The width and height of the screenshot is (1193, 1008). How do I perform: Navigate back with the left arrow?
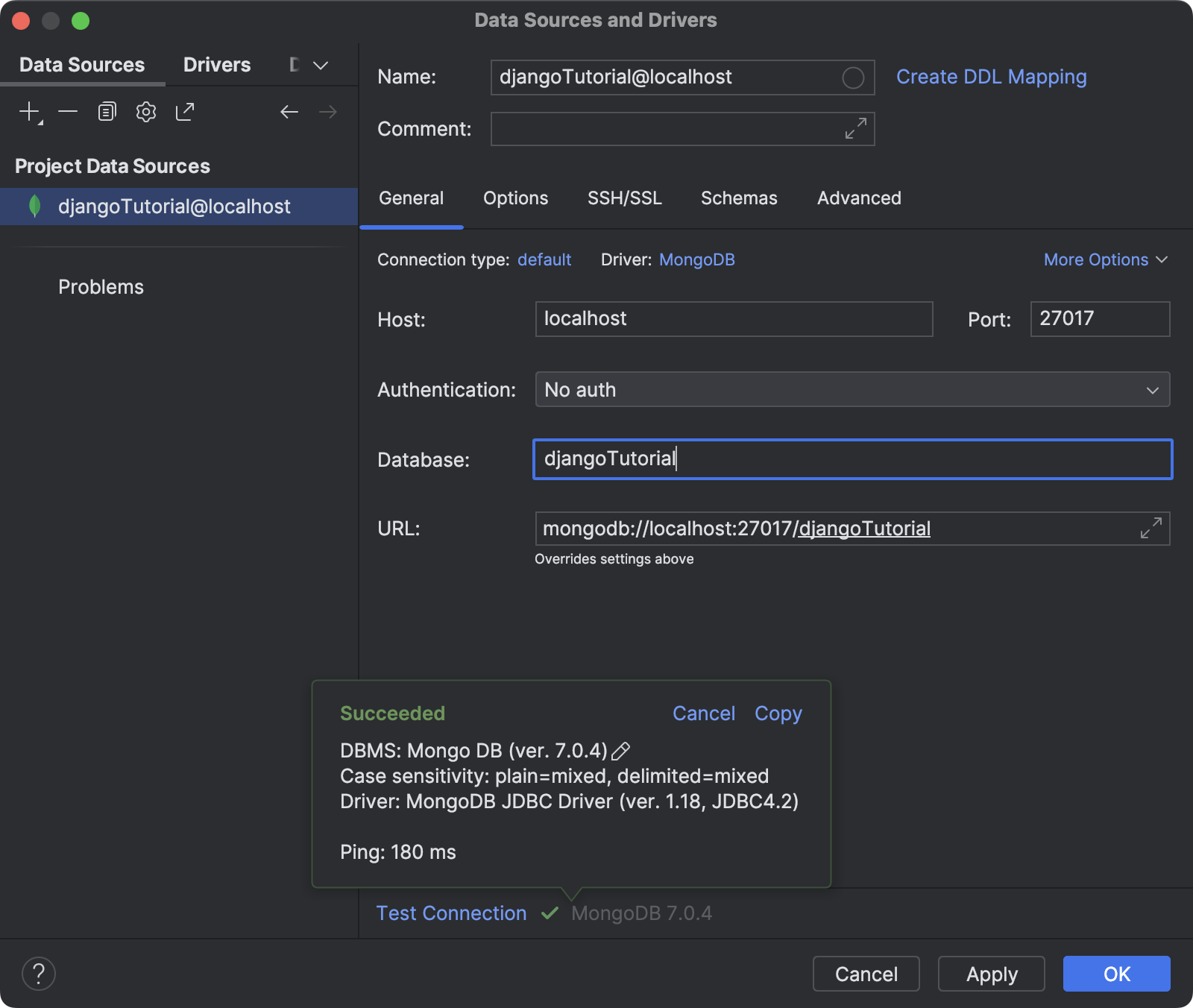pyautogui.click(x=289, y=112)
